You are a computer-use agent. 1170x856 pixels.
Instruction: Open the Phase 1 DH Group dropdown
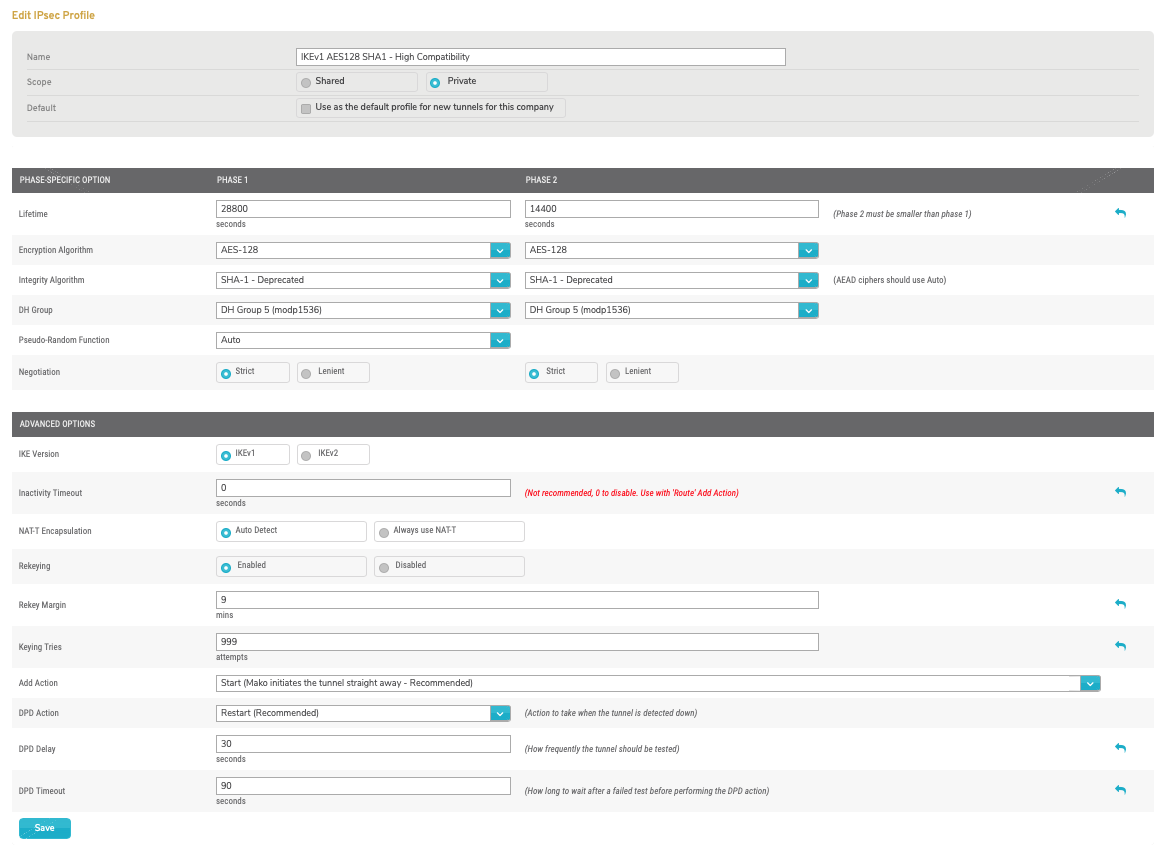tap(499, 310)
